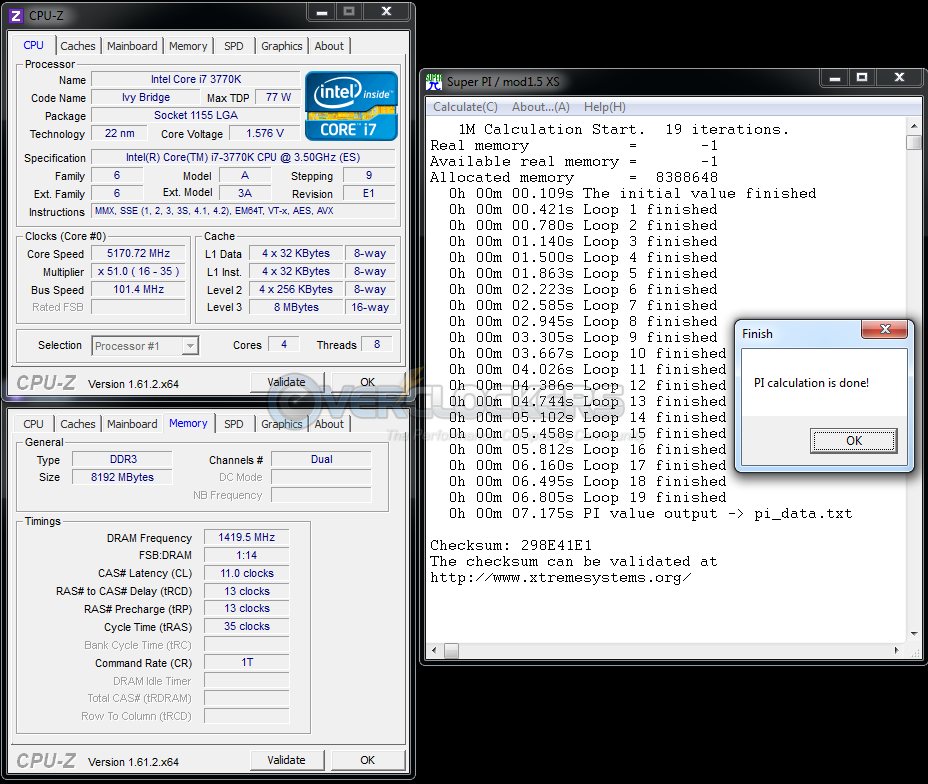Maximize the Super PI window
The image size is (928, 784).
pos(862,78)
